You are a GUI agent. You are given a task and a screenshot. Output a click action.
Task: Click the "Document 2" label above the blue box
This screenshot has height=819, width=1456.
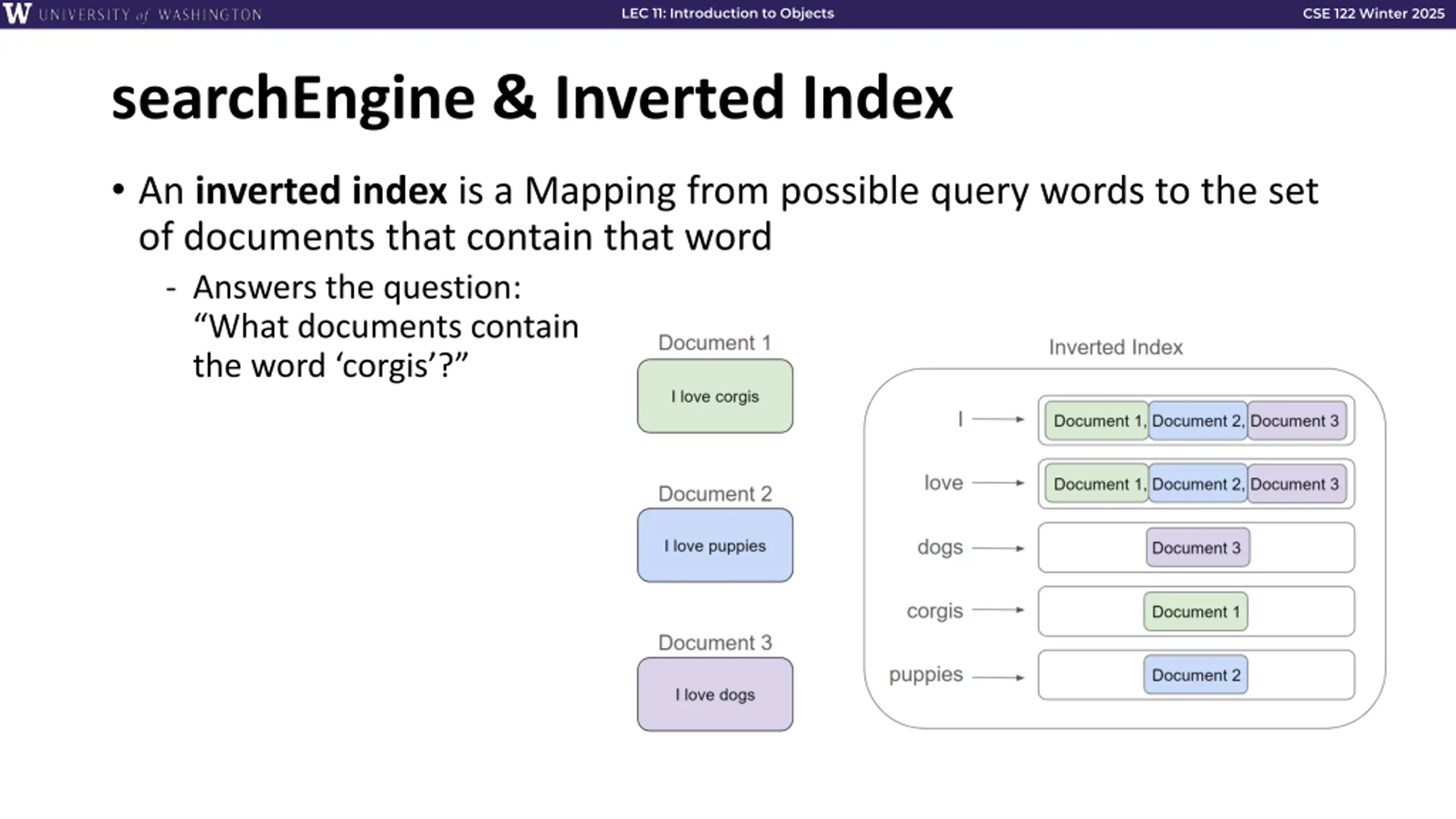715,494
